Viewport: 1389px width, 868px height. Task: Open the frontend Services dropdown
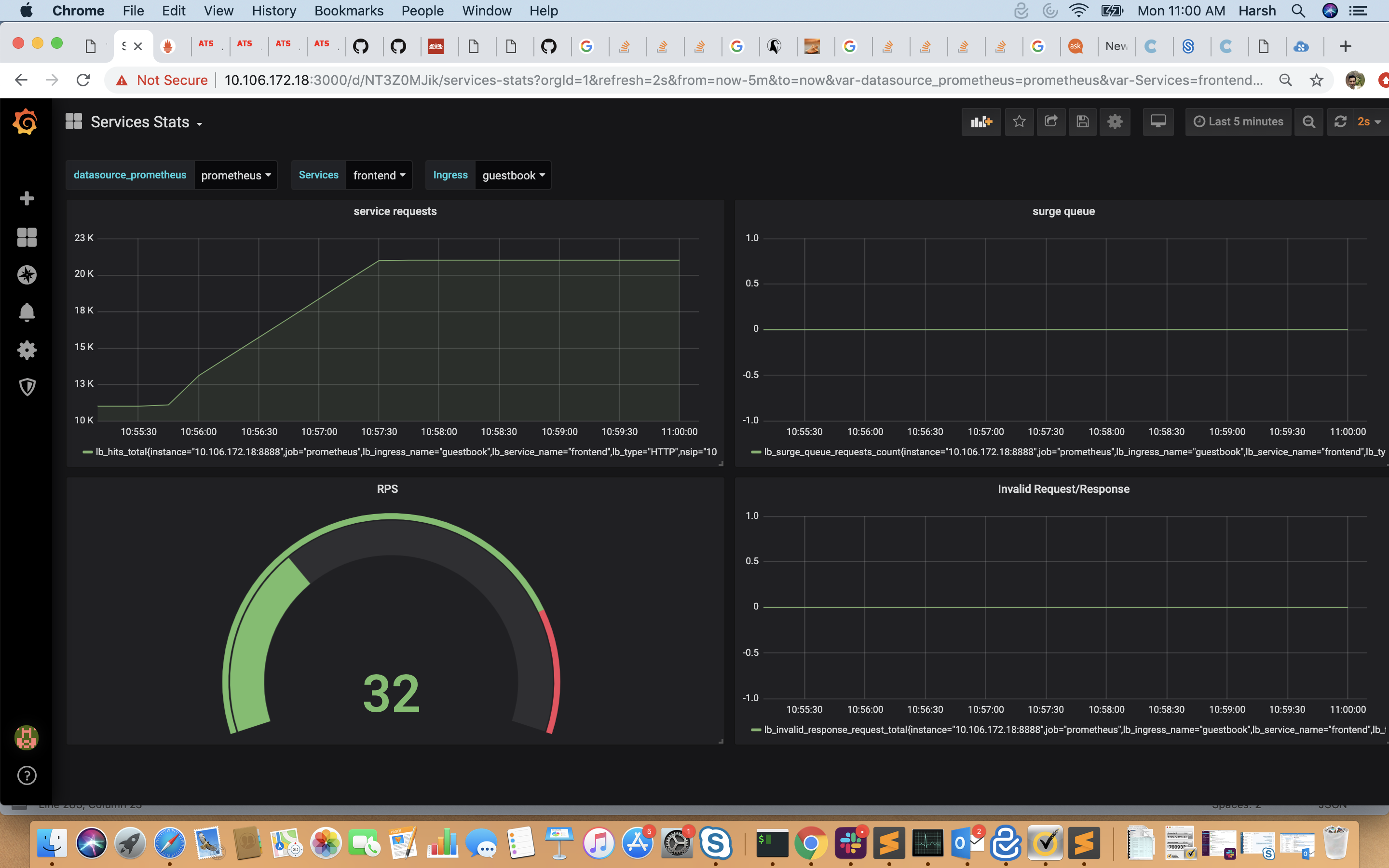tap(379, 175)
